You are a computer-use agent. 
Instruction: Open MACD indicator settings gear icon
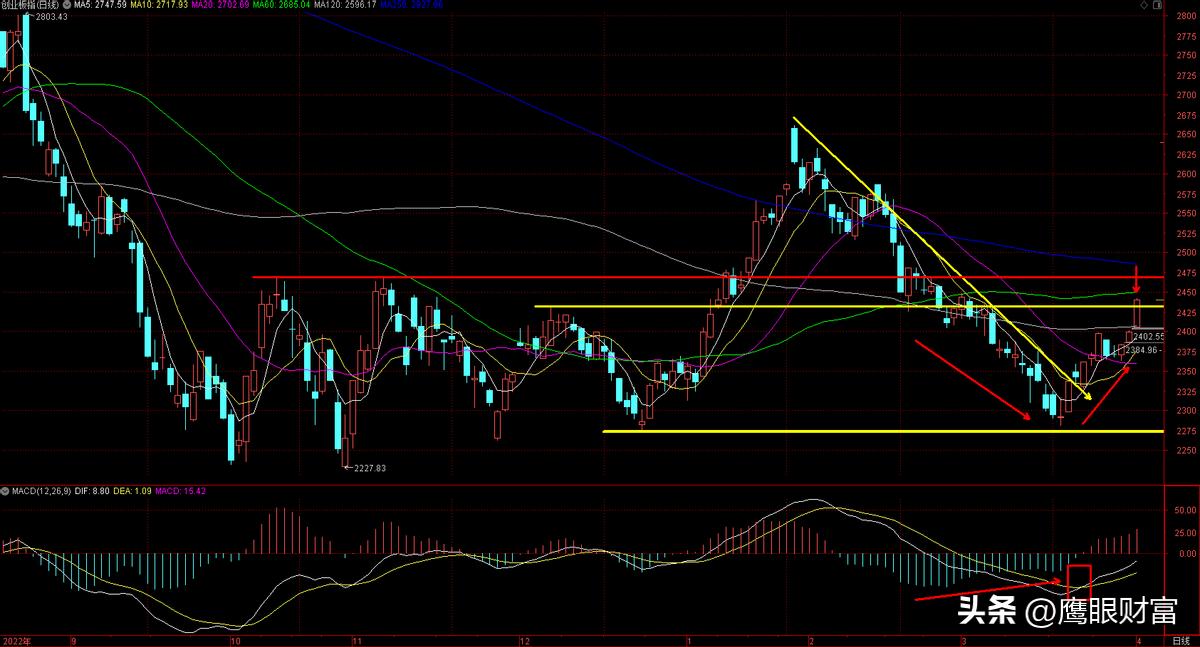tap(5, 491)
